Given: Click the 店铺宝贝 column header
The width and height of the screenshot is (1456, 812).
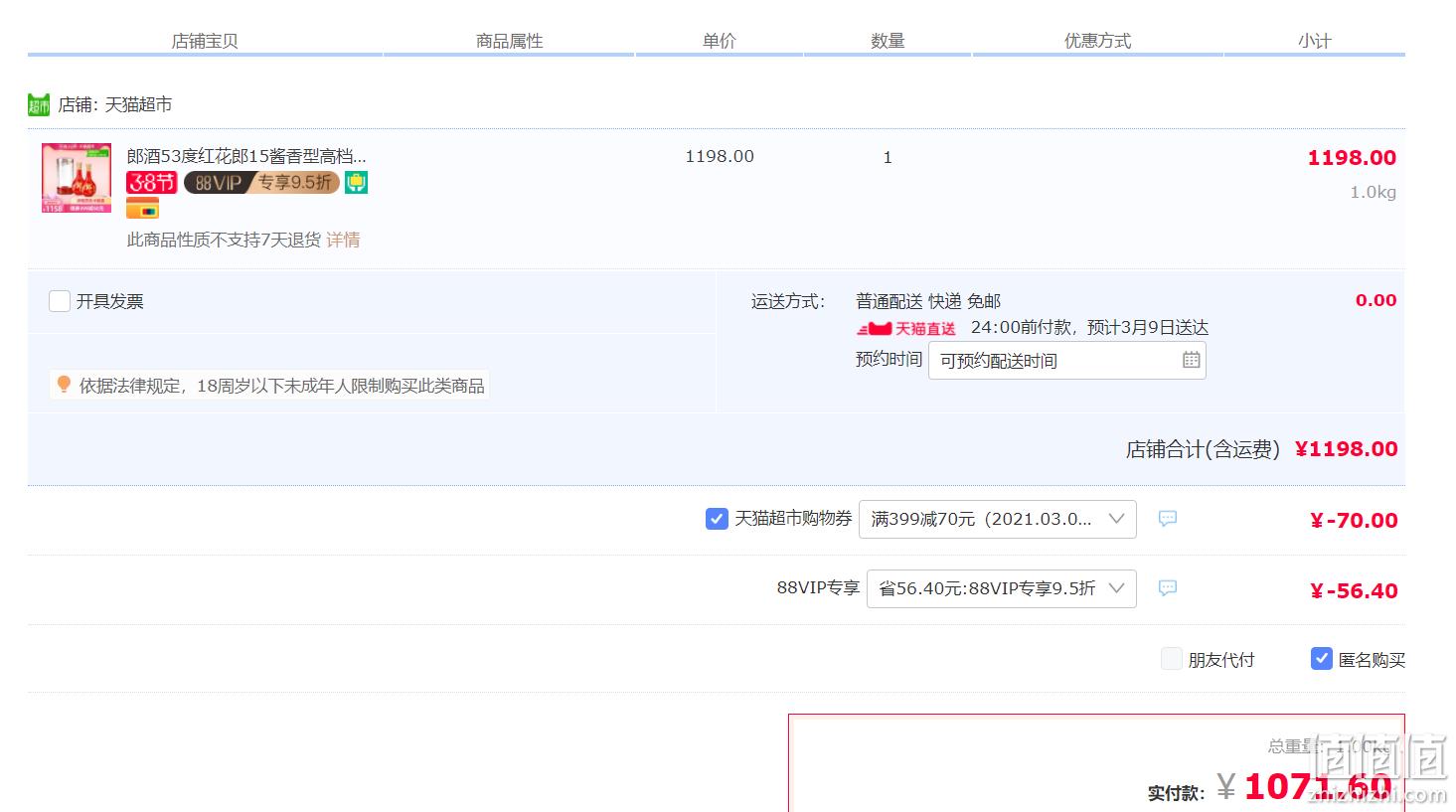Looking at the screenshot, I should pos(205,41).
